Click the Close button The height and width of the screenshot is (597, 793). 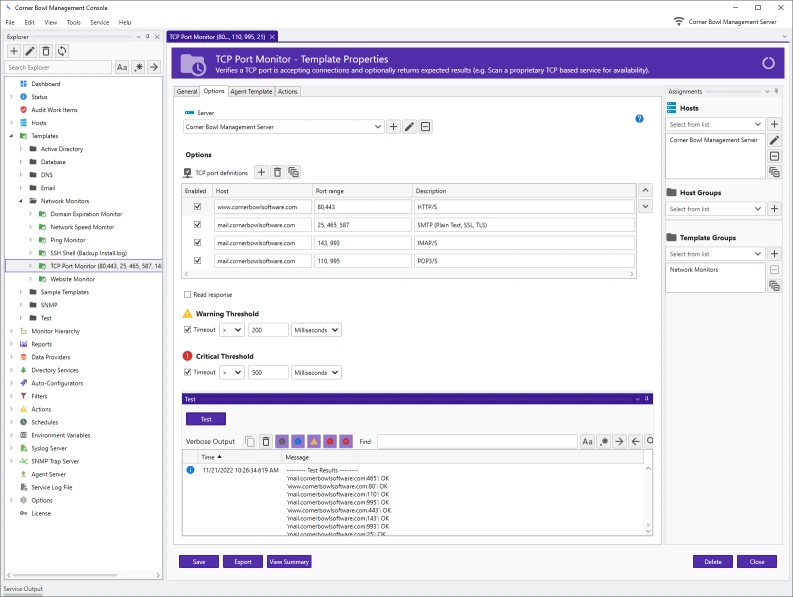pyautogui.click(x=757, y=562)
